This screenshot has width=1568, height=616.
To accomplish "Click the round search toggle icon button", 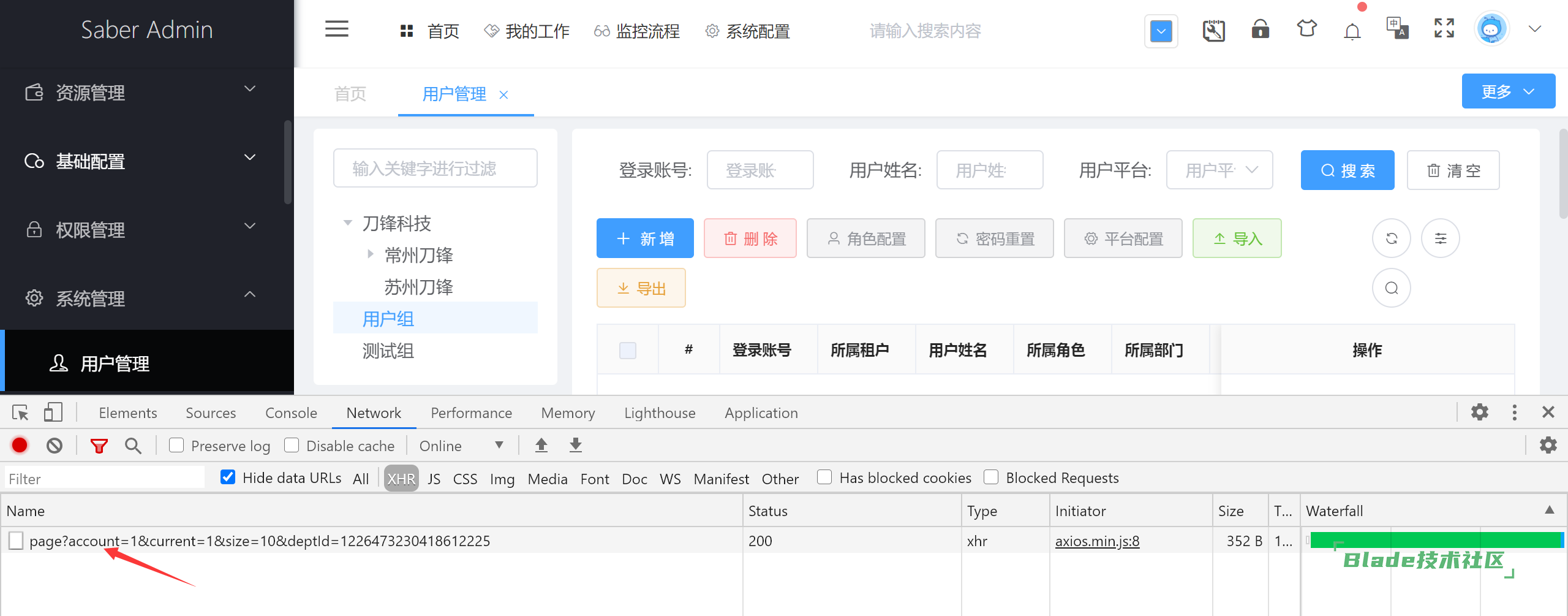I will coord(1392,288).
